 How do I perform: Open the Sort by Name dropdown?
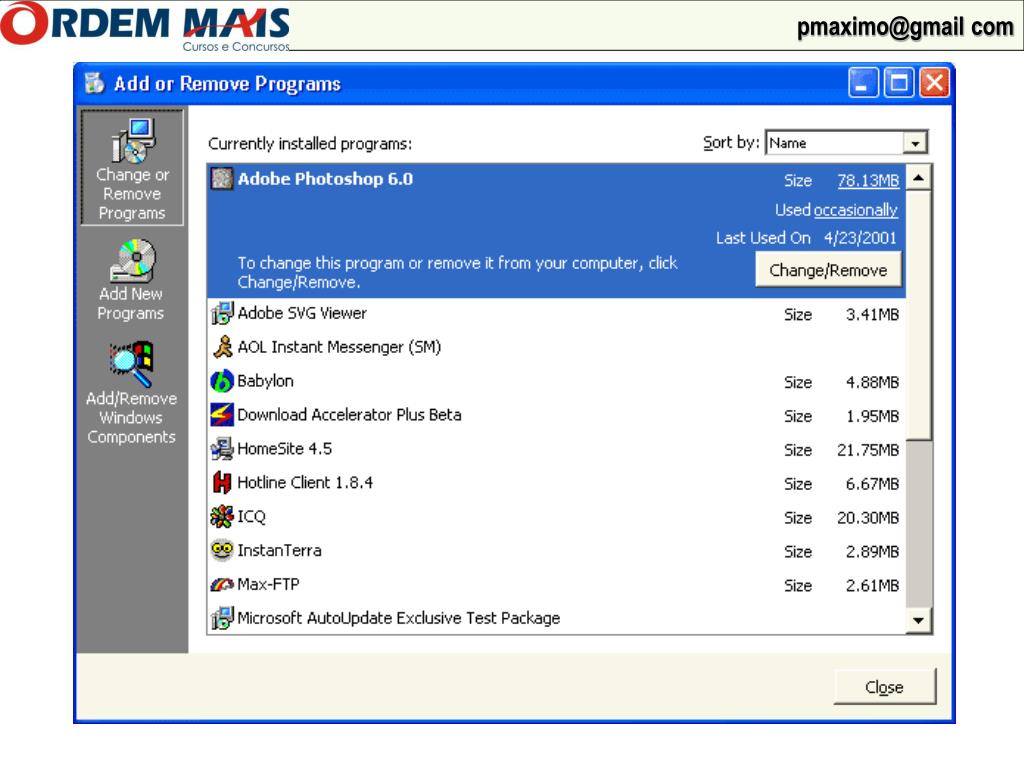(x=916, y=143)
